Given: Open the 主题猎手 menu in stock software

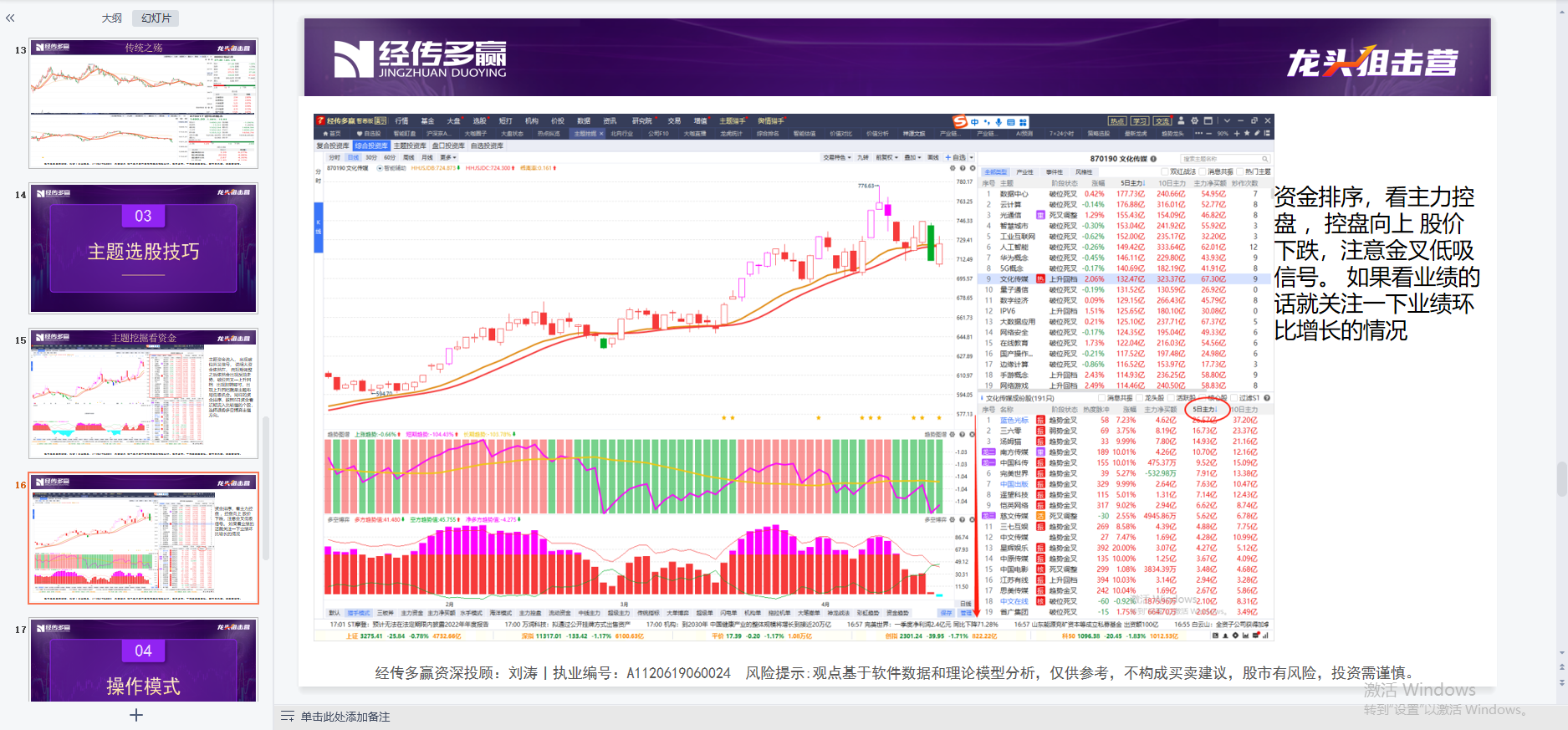Looking at the screenshot, I should (733, 121).
